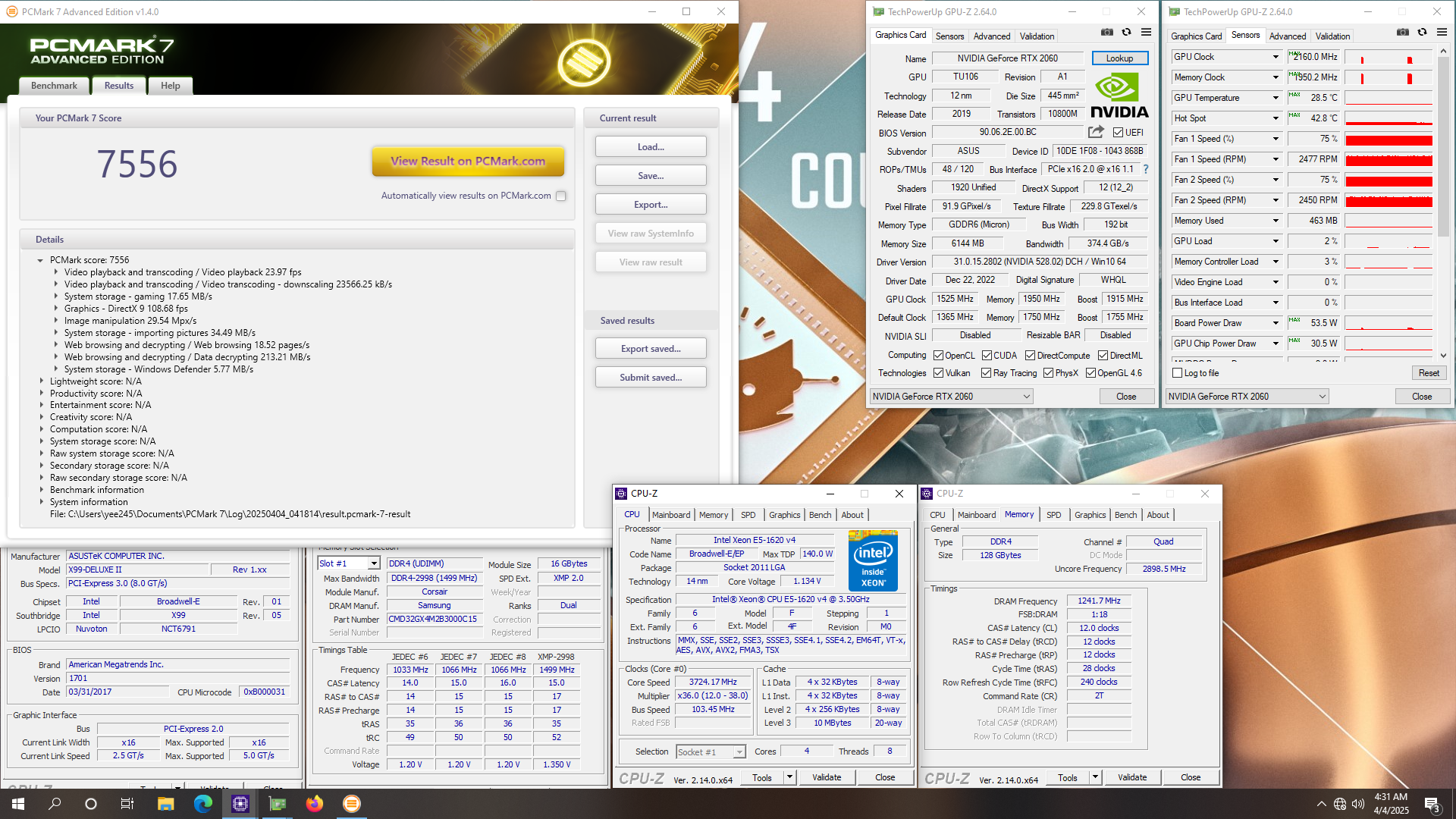Open the Tools dropdown arrow in left CPU-Z

(x=789, y=777)
